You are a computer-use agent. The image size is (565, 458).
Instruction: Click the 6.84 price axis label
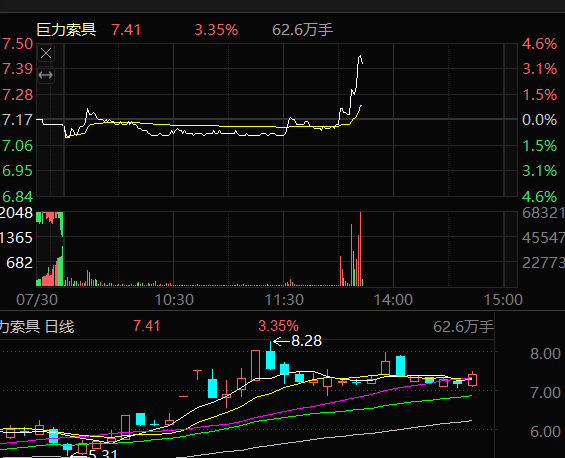coord(17,197)
